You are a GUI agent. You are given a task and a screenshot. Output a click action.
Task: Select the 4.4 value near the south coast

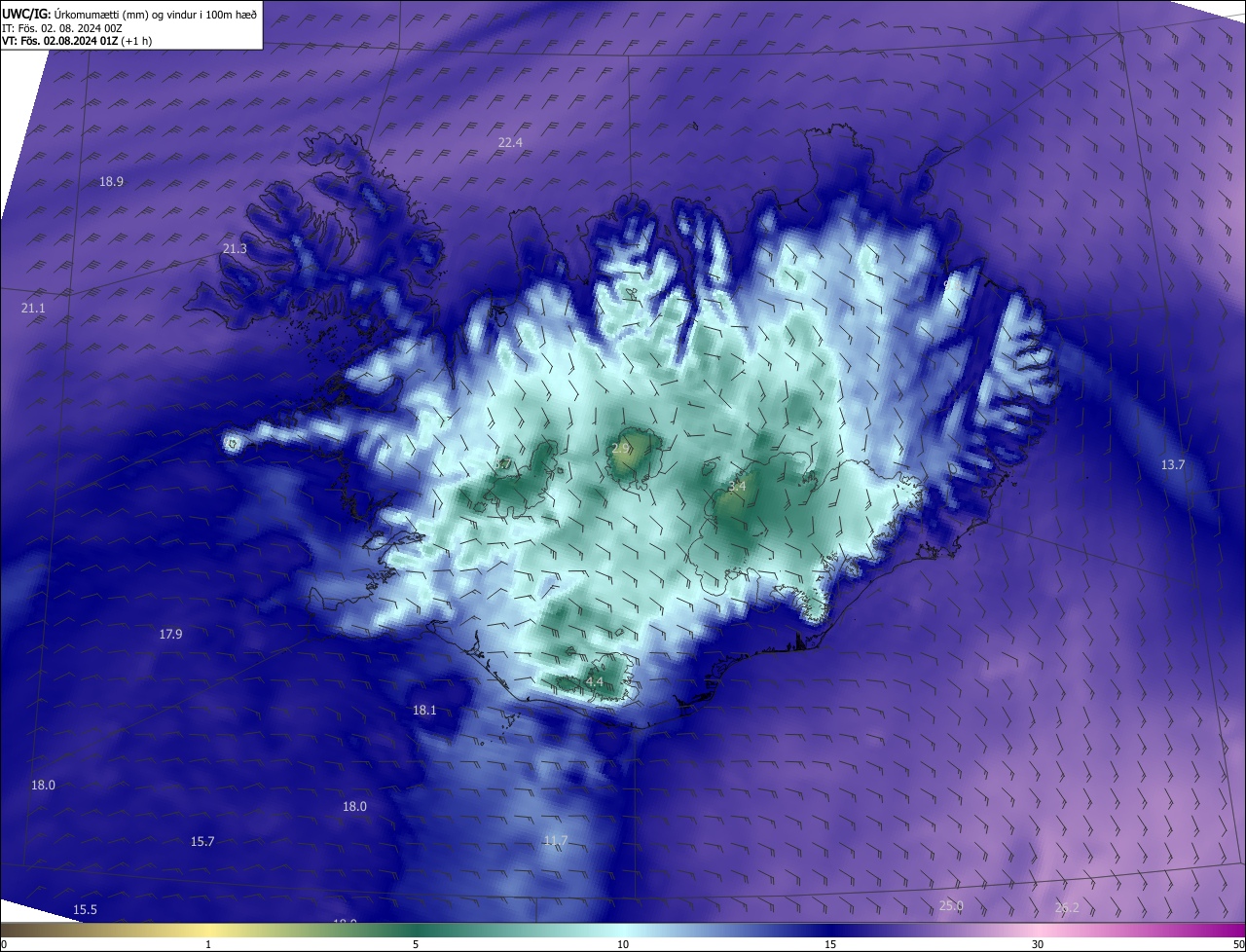coord(595,681)
